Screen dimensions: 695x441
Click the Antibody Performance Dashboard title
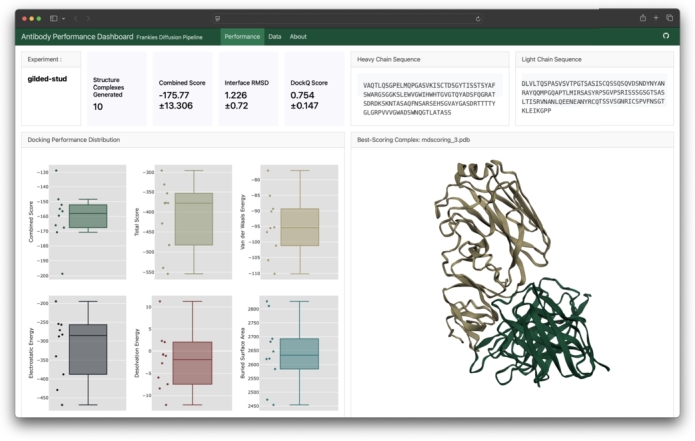coord(76,36)
